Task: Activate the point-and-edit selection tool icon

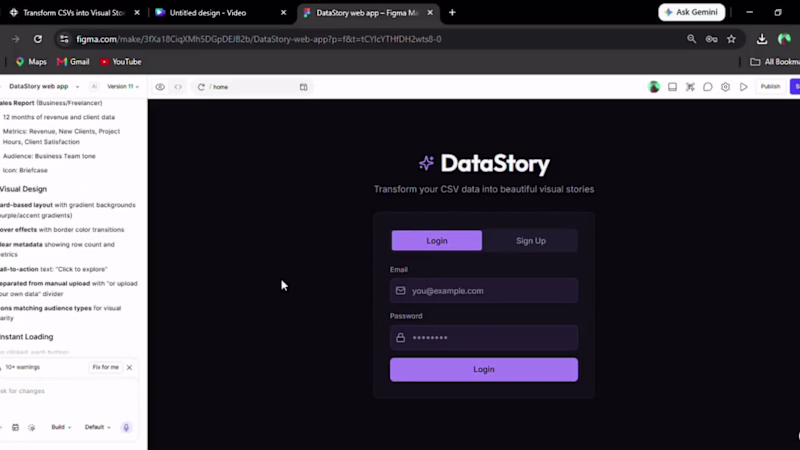Action: point(690,87)
